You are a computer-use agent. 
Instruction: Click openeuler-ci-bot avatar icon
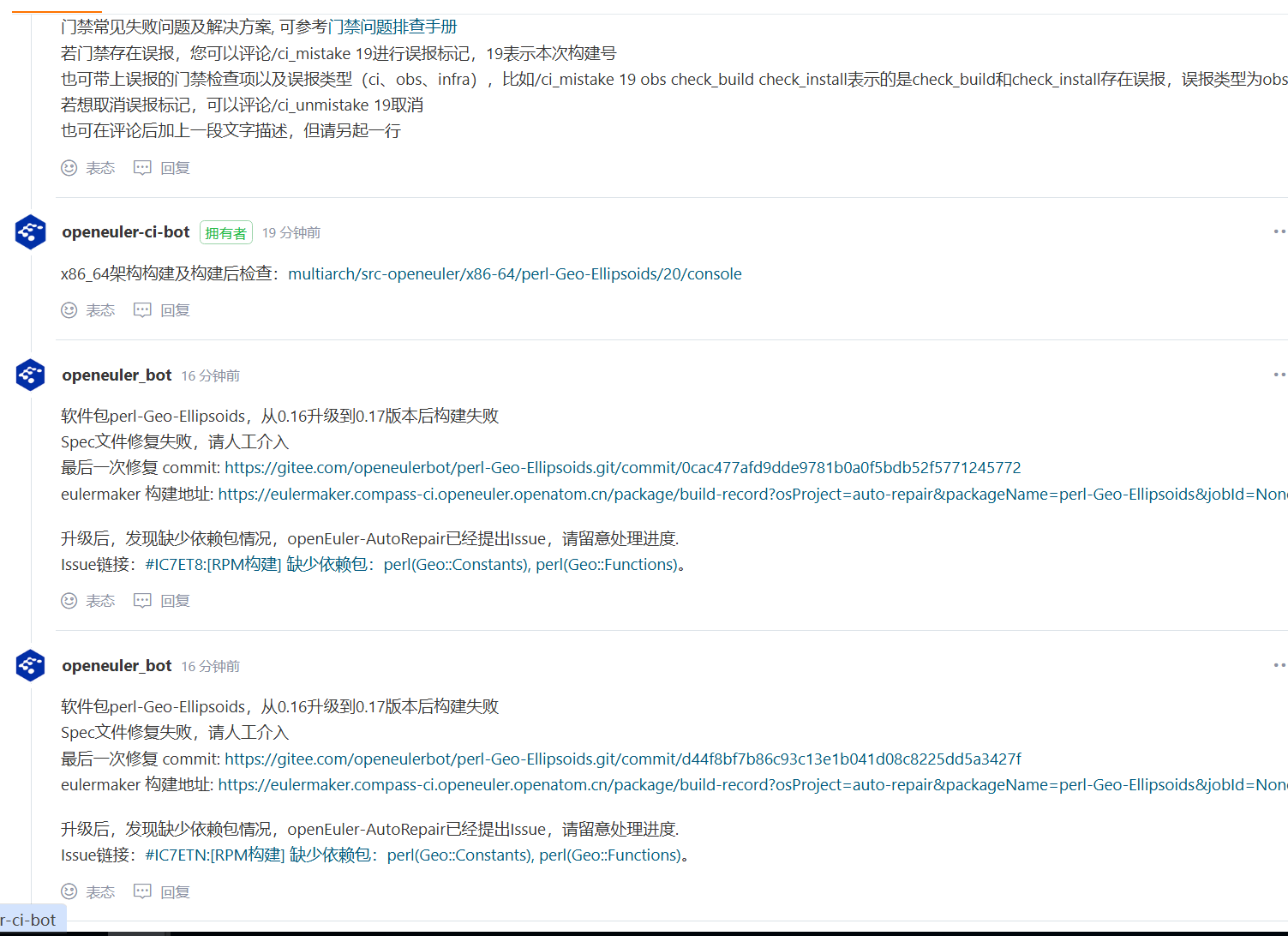point(31,232)
